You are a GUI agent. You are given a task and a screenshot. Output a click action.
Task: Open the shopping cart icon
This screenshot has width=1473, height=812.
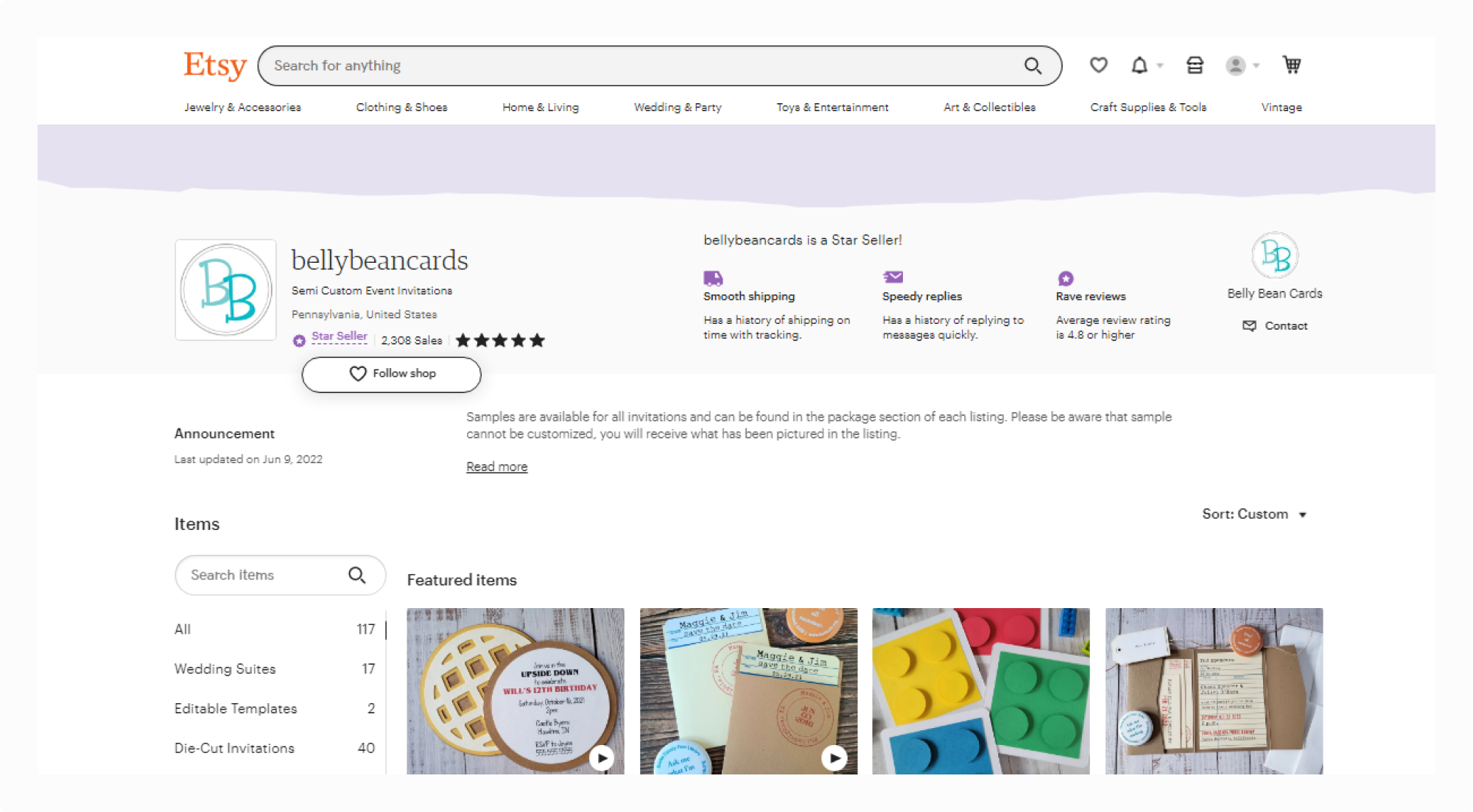coord(1292,65)
